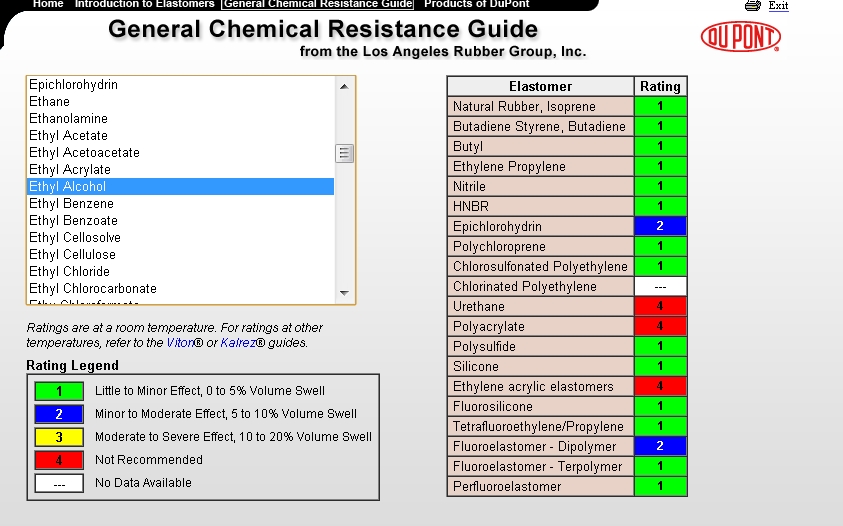Screen dimensions: 843x526
Task: Open Introduction to Elastomers page
Action: 145,4
